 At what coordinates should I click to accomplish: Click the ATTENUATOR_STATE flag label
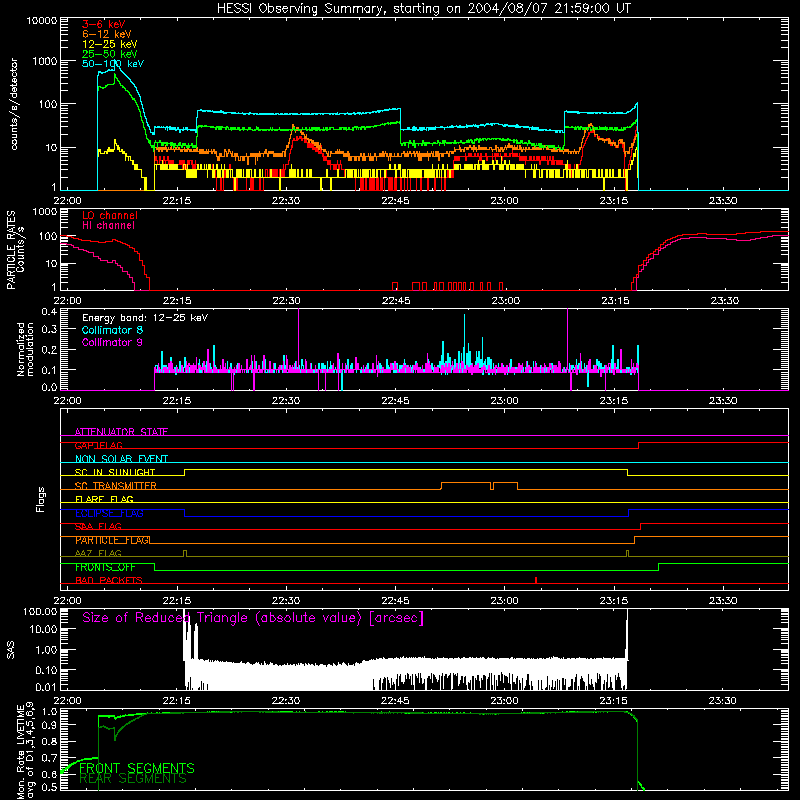click(121, 432)
